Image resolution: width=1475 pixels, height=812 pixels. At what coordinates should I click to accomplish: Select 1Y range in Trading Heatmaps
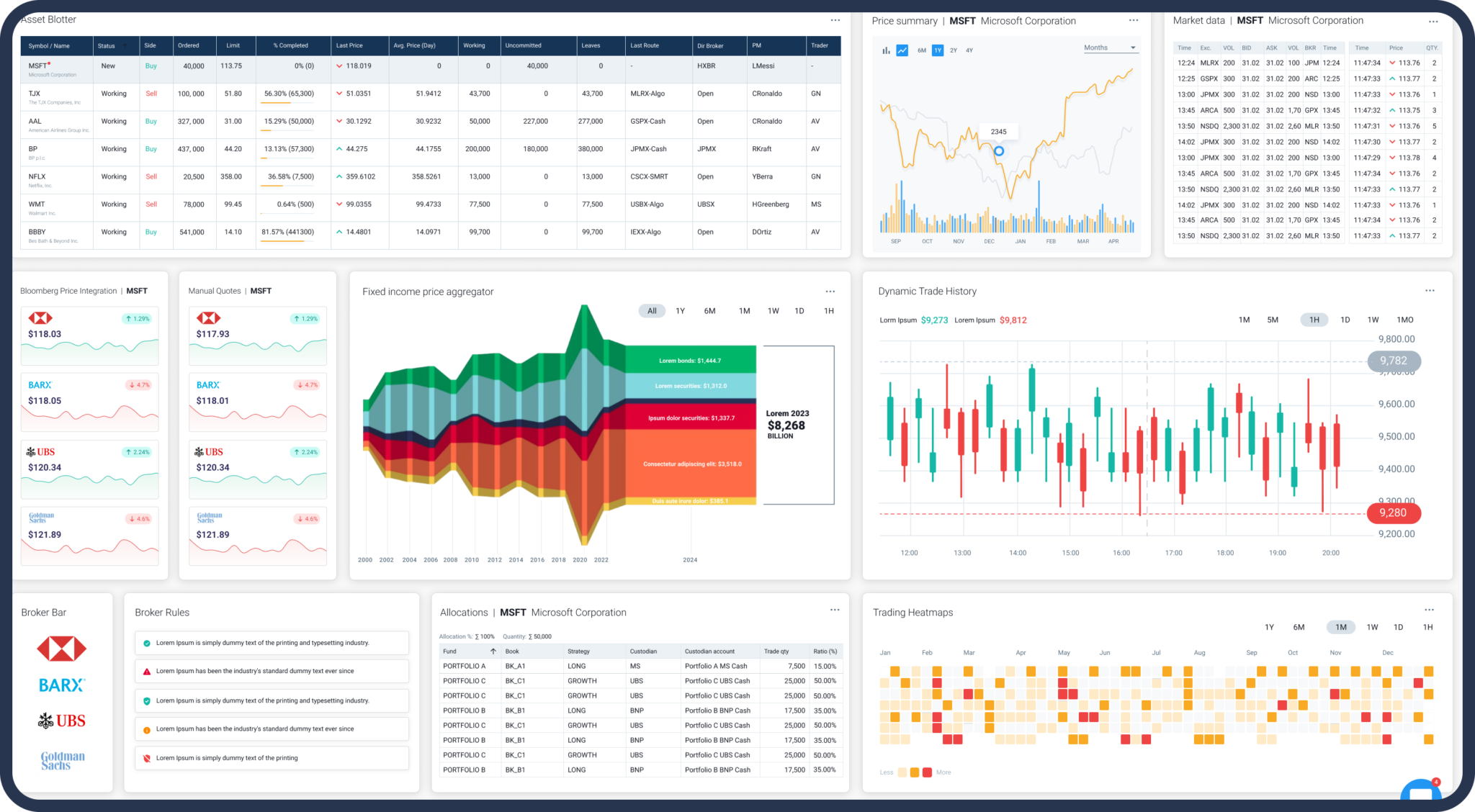pos(1270,627)
